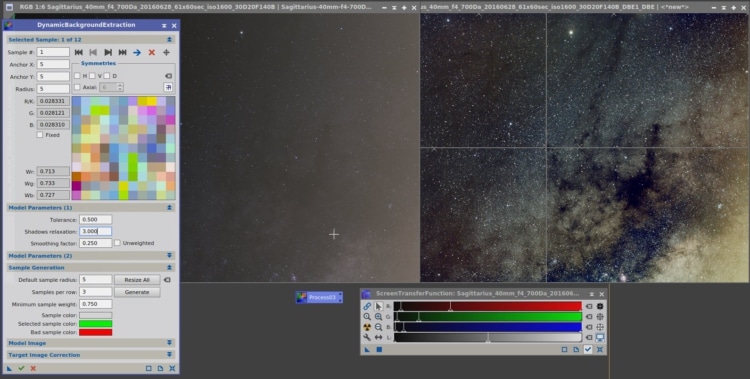
Task: Click the reset icon beside Resize All
Action: [167, 280]
